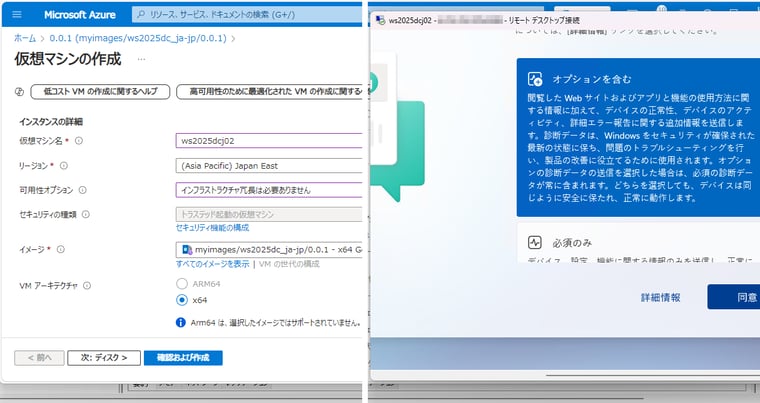Open the リージョン dropdown Japan East
This screenshot has height=403, width=760.
269,165
